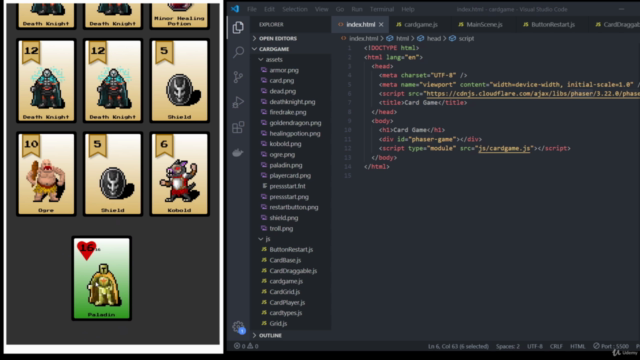Follow the js/cardgame.js link in code
Image resolution: width=640 pixels, height=360 pixels.
[x=504, y=148]
